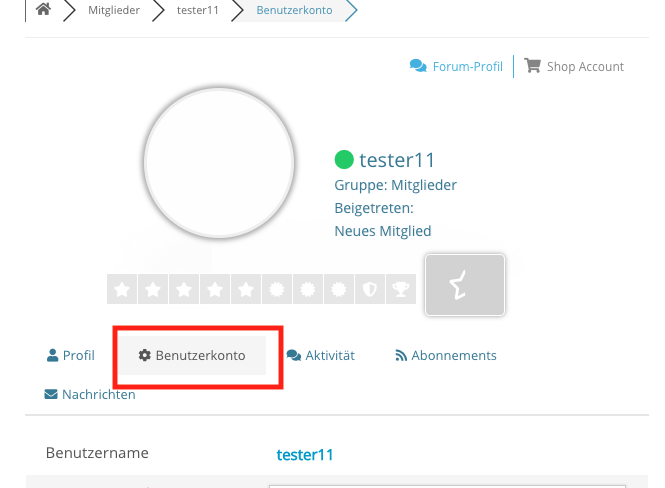Click the 'Gruppe: Mitglieder' text
This screenshot has height=488, width=665.
(395, 185)
